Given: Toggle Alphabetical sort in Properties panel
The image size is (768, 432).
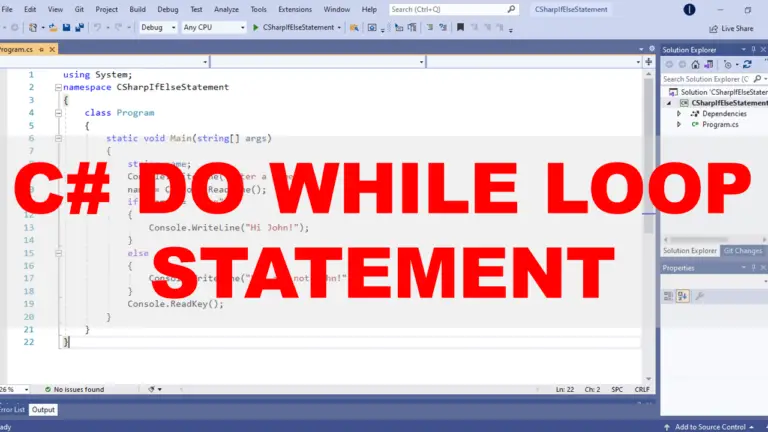Looking at the screenshot, I should pyautogui.click(x=683, y=295).
